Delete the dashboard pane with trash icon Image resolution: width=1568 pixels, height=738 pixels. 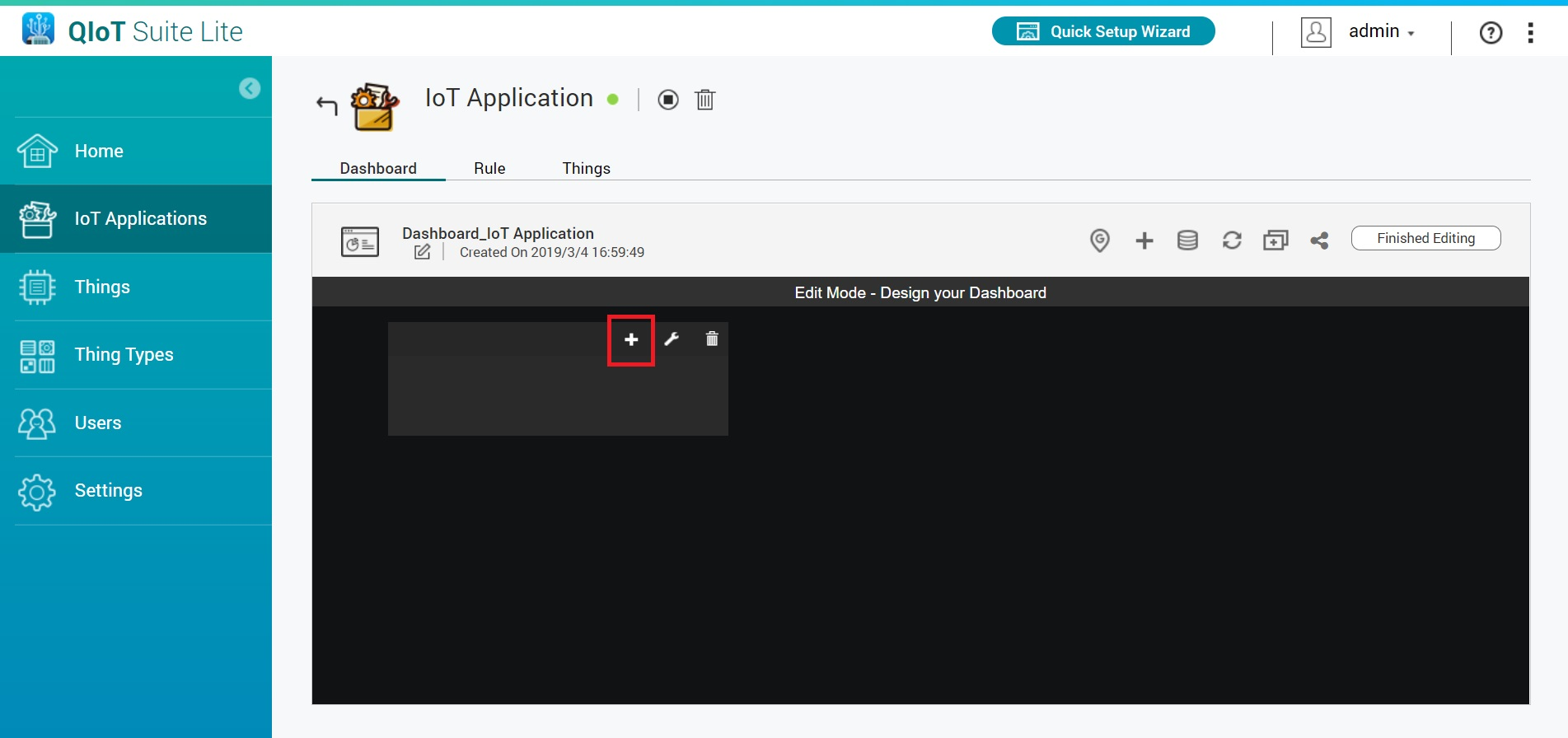(712, 339)
